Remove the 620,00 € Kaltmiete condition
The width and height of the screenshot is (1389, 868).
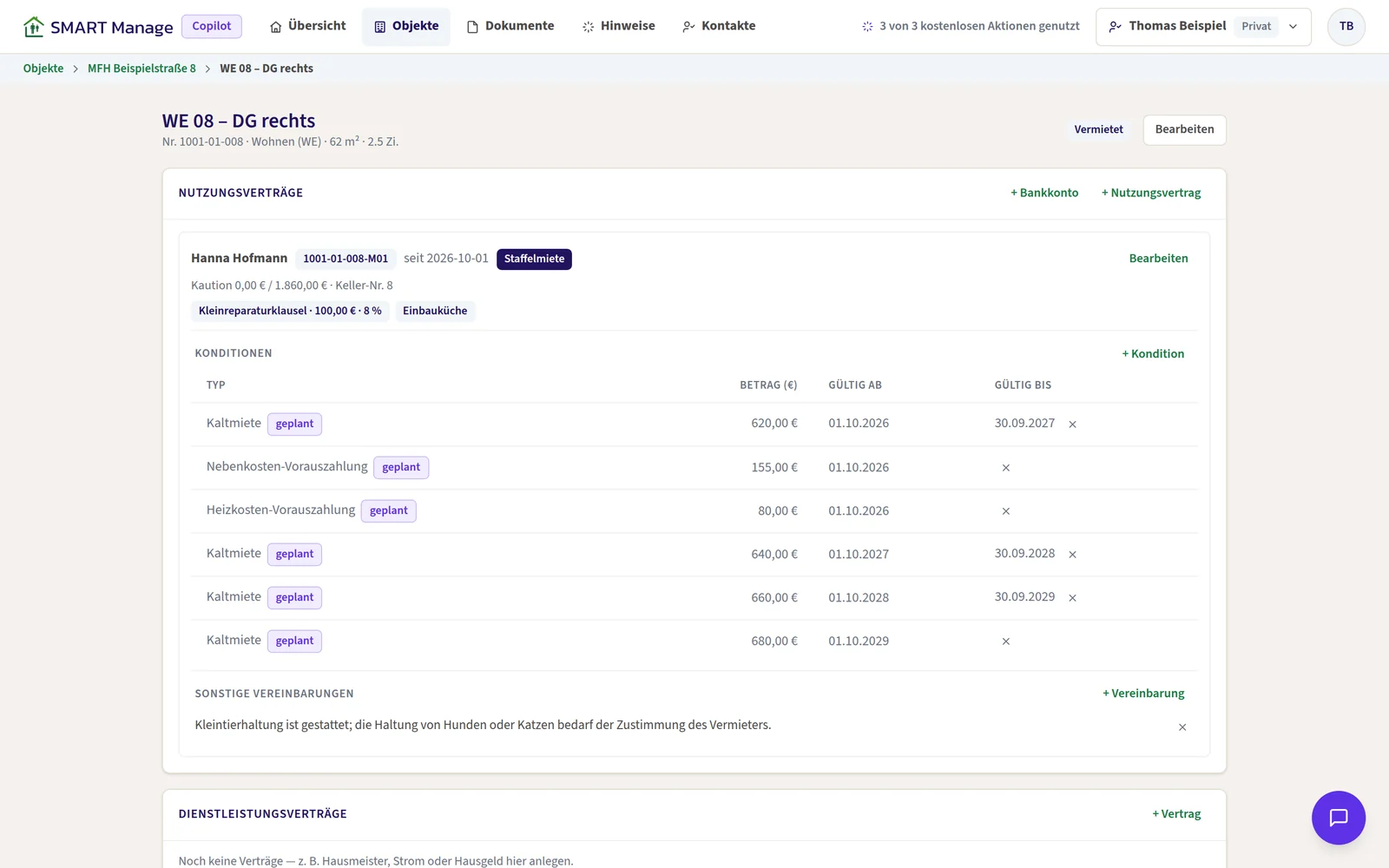(1072, 424)
